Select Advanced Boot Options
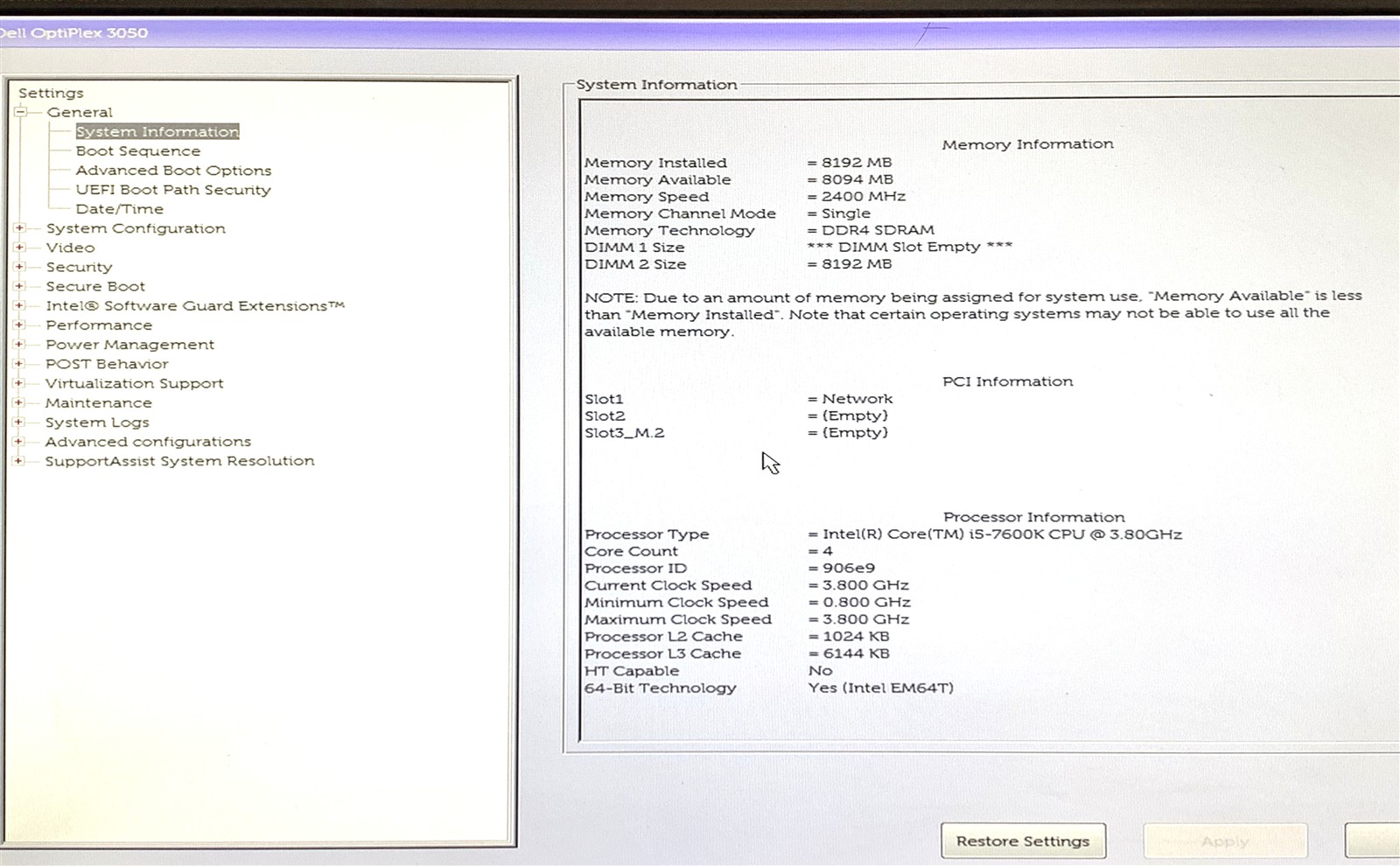The image size is (1400, 866). click(x=173, y=171)
